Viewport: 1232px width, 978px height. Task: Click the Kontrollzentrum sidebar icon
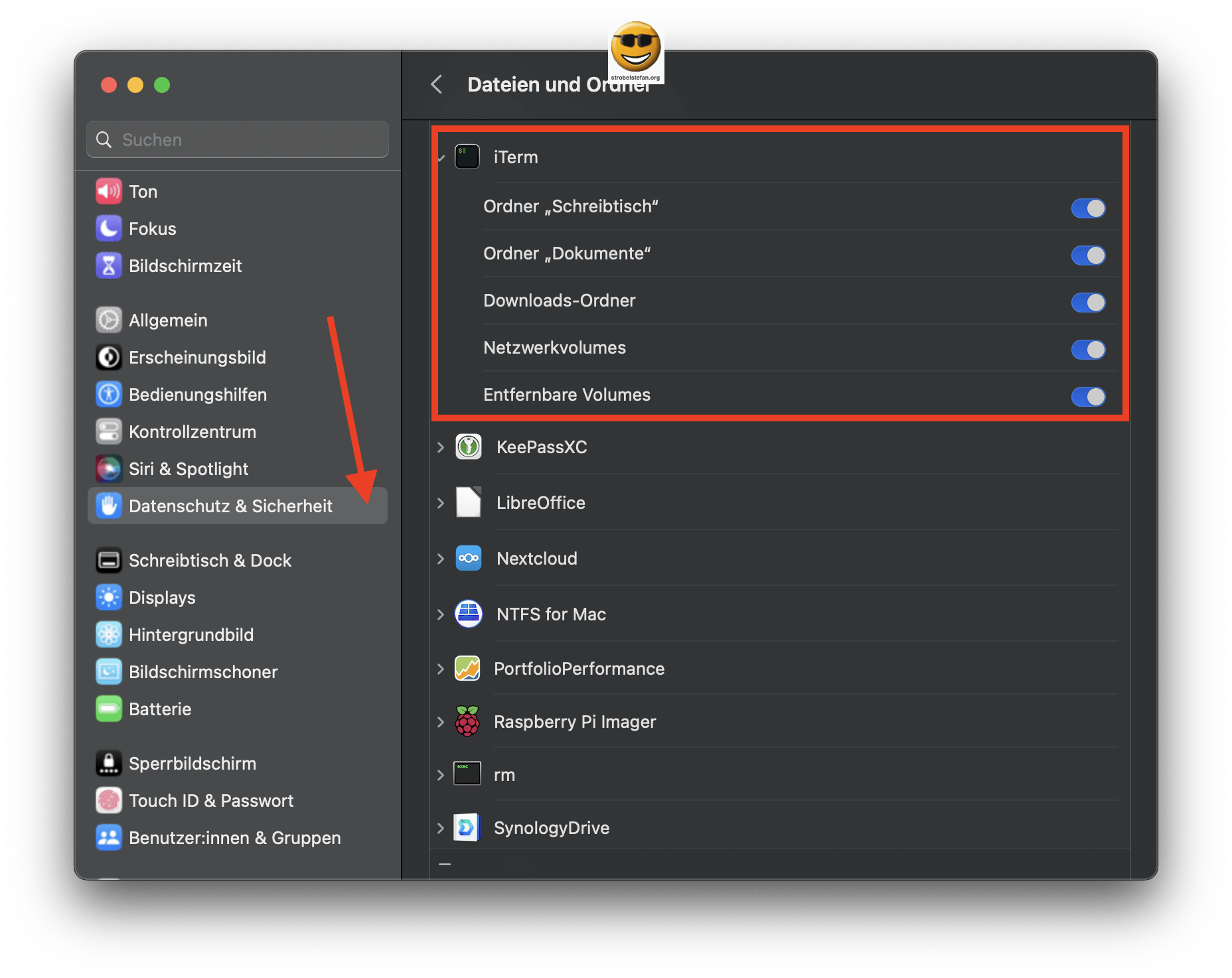[x=109, y=431]
